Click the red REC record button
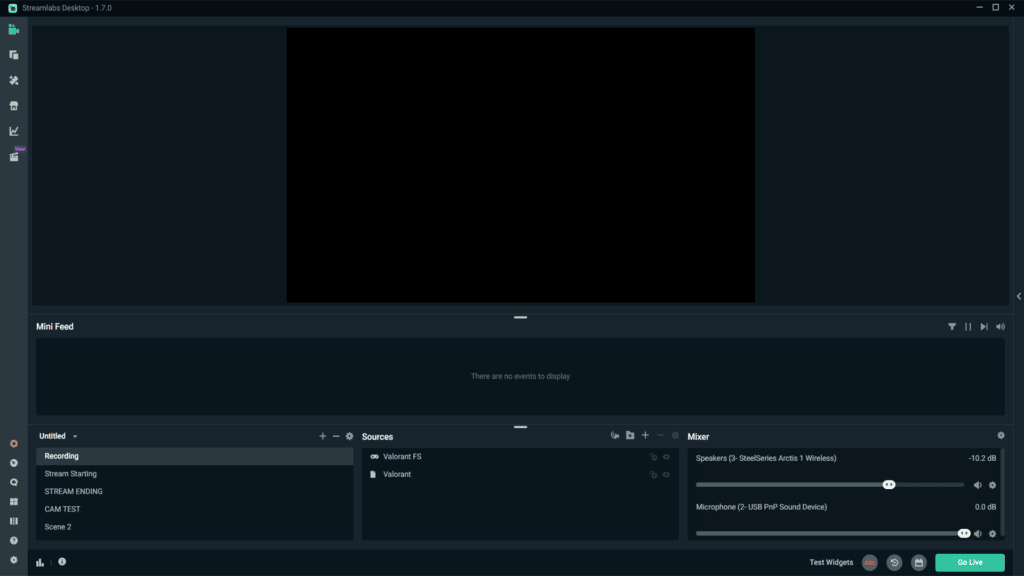1024x576 pixels. point(869,563)
